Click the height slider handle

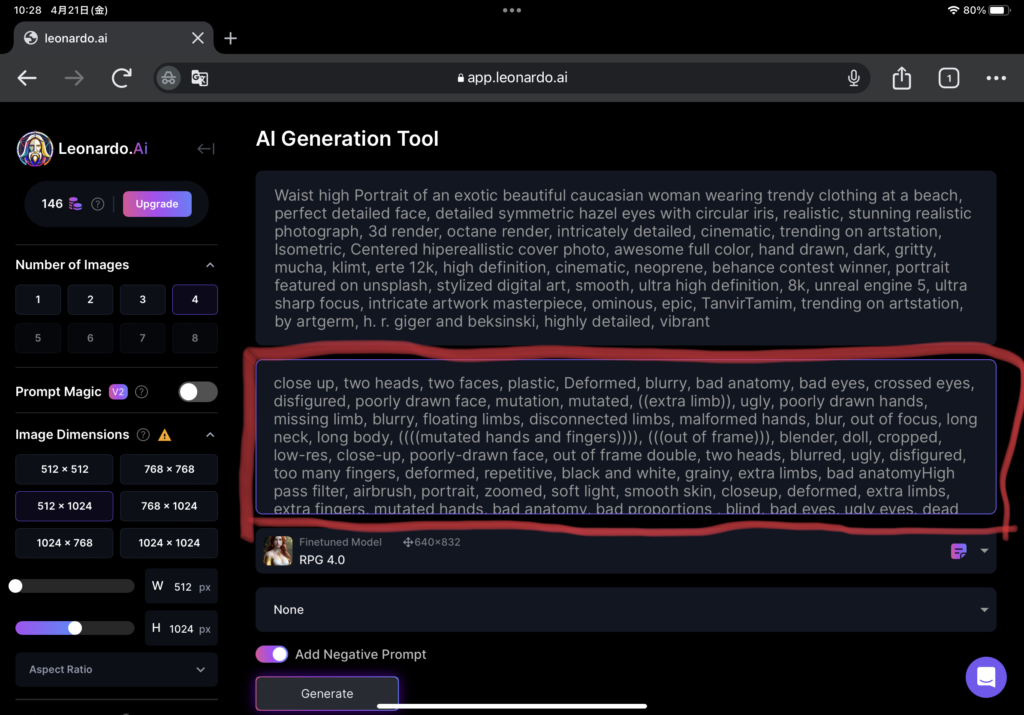pyautogui.click(x=75, y=628)
